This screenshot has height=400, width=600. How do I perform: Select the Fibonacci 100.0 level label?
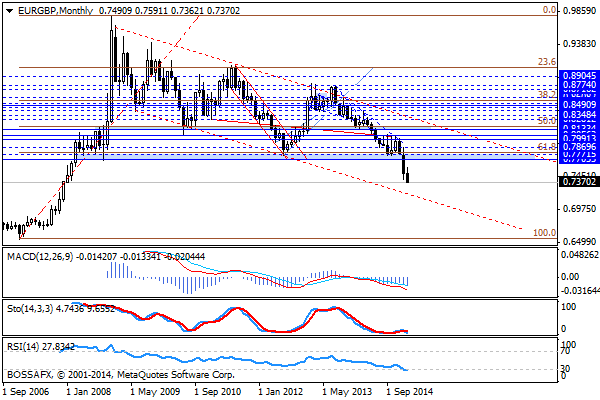pyautogui.click(x=543, y=232)
